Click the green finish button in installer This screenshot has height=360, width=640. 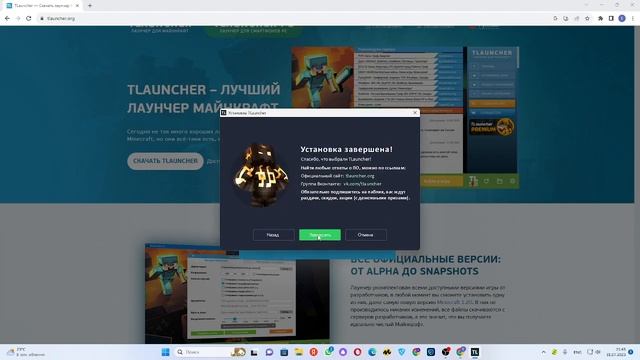click(x=320, y=235)
